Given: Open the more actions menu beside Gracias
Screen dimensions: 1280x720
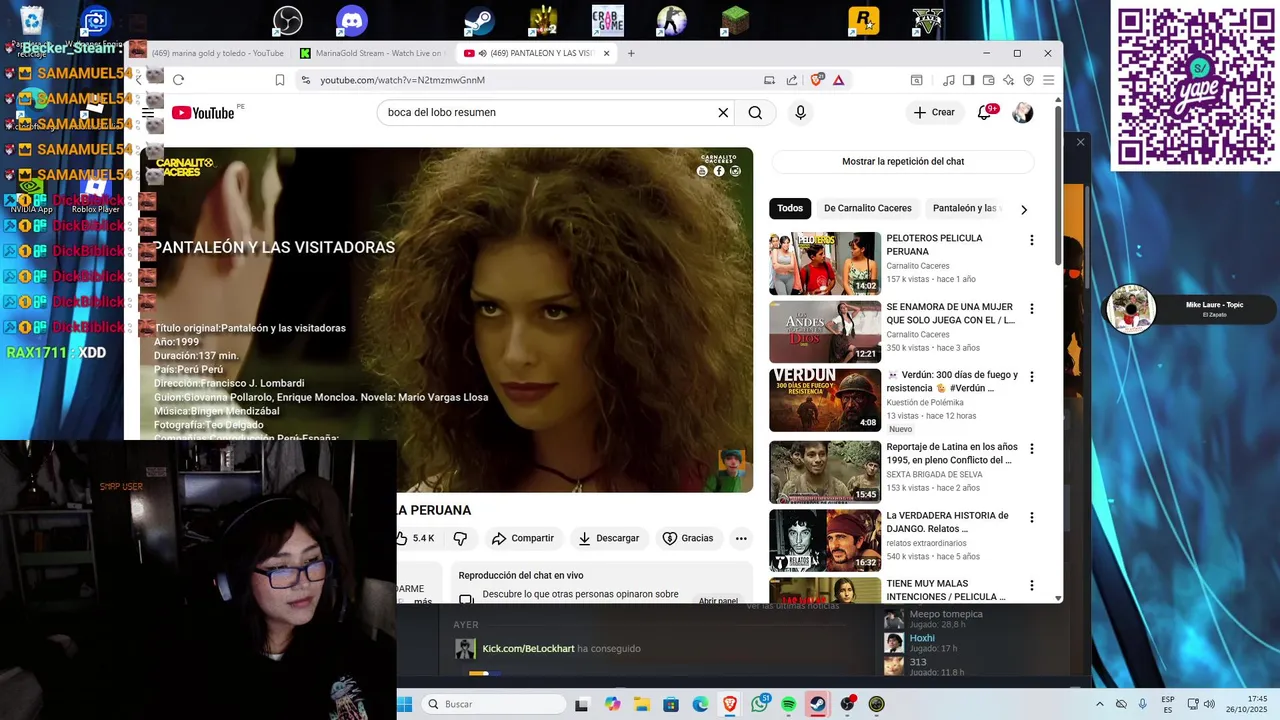Looking at the screenshot, I should pyautogui.click(x=741, y=538).
